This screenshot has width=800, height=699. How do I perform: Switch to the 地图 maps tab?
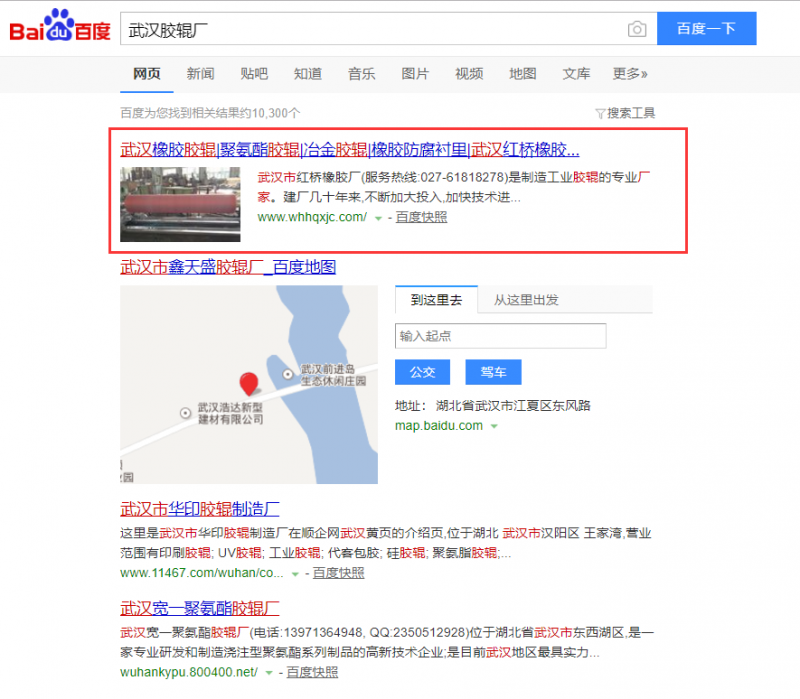[x=522, y=74]
